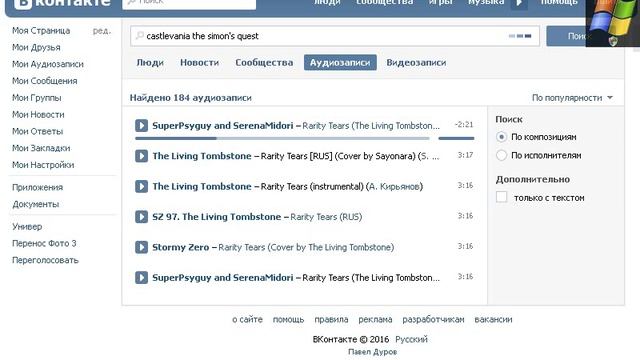The image size is (640, 360).
Task: Open Приложения in sidebar
Action: click(x=38, y=187)
